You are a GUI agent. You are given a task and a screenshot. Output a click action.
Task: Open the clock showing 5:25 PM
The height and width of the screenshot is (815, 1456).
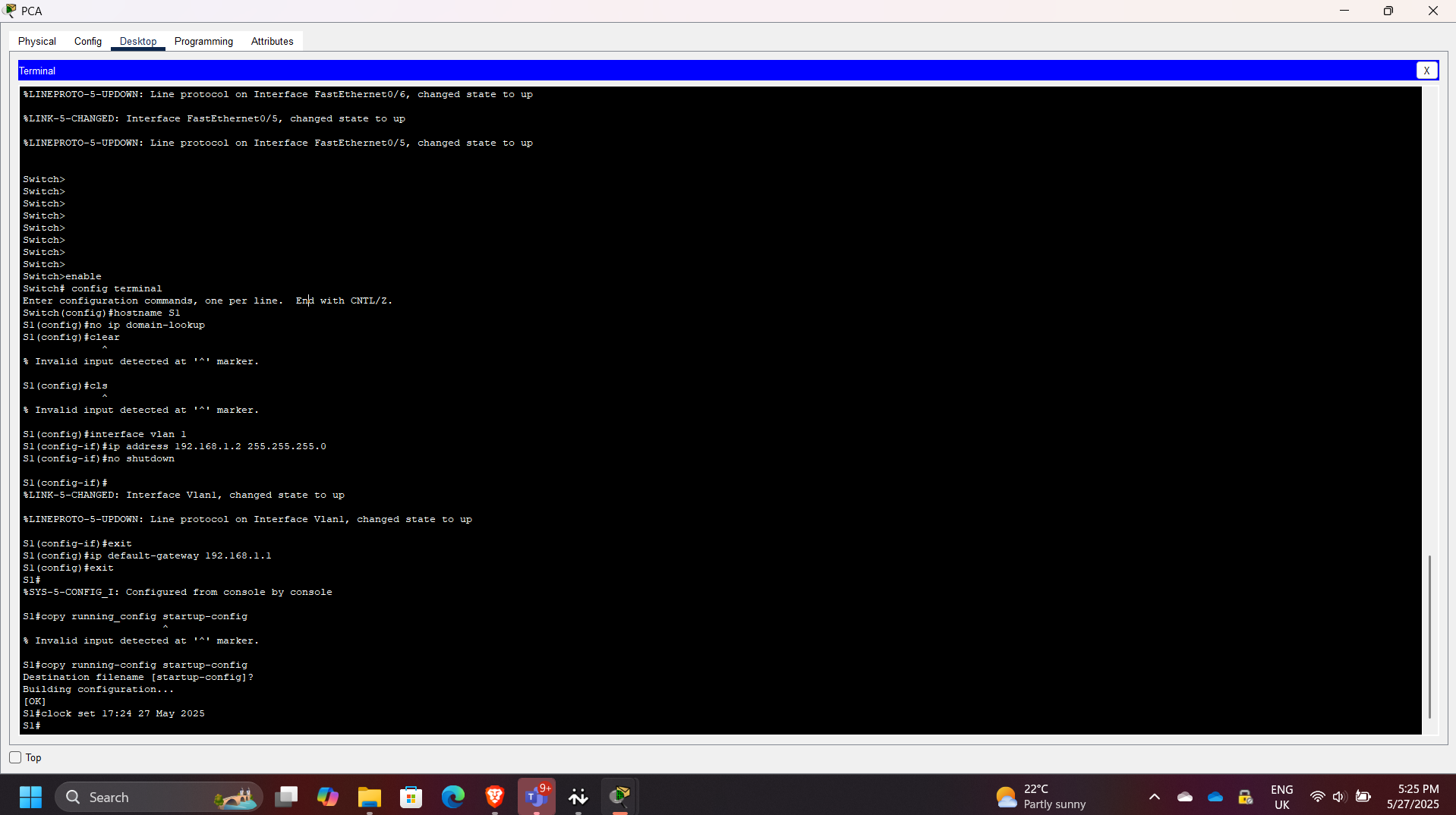point(1417,797)
